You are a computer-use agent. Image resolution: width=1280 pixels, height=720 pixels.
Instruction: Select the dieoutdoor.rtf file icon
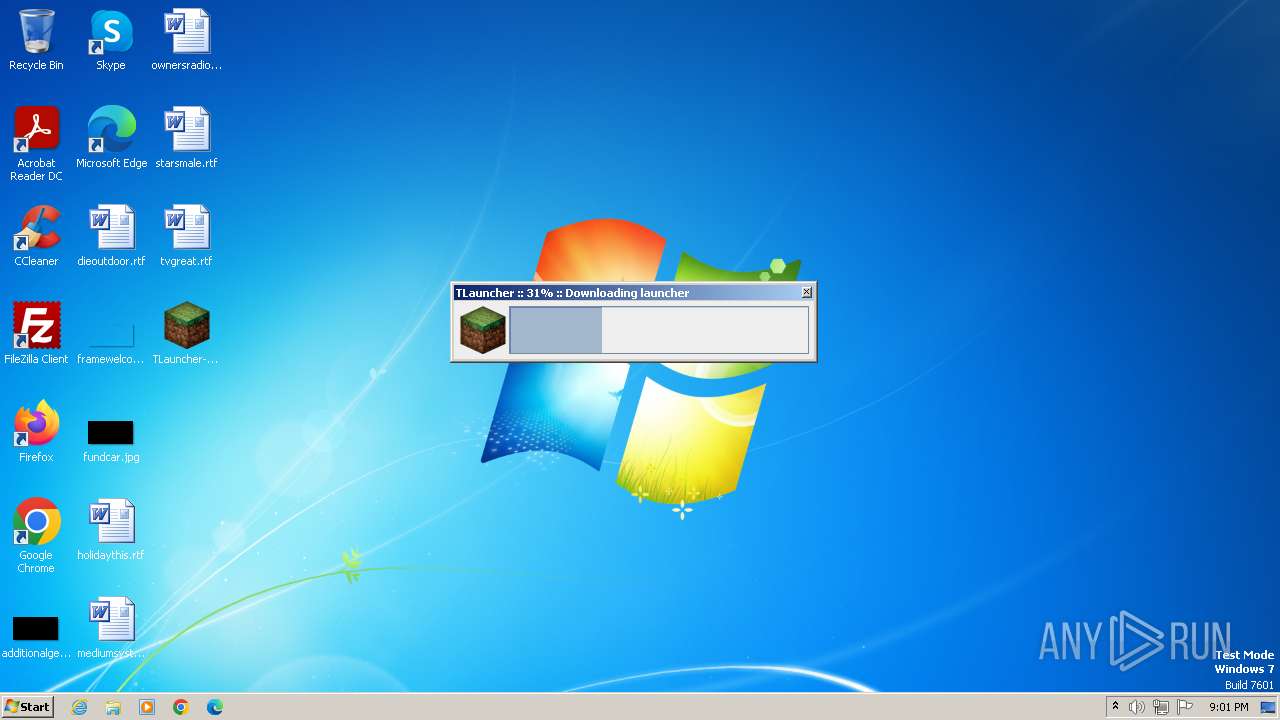[x=111, y=236]
